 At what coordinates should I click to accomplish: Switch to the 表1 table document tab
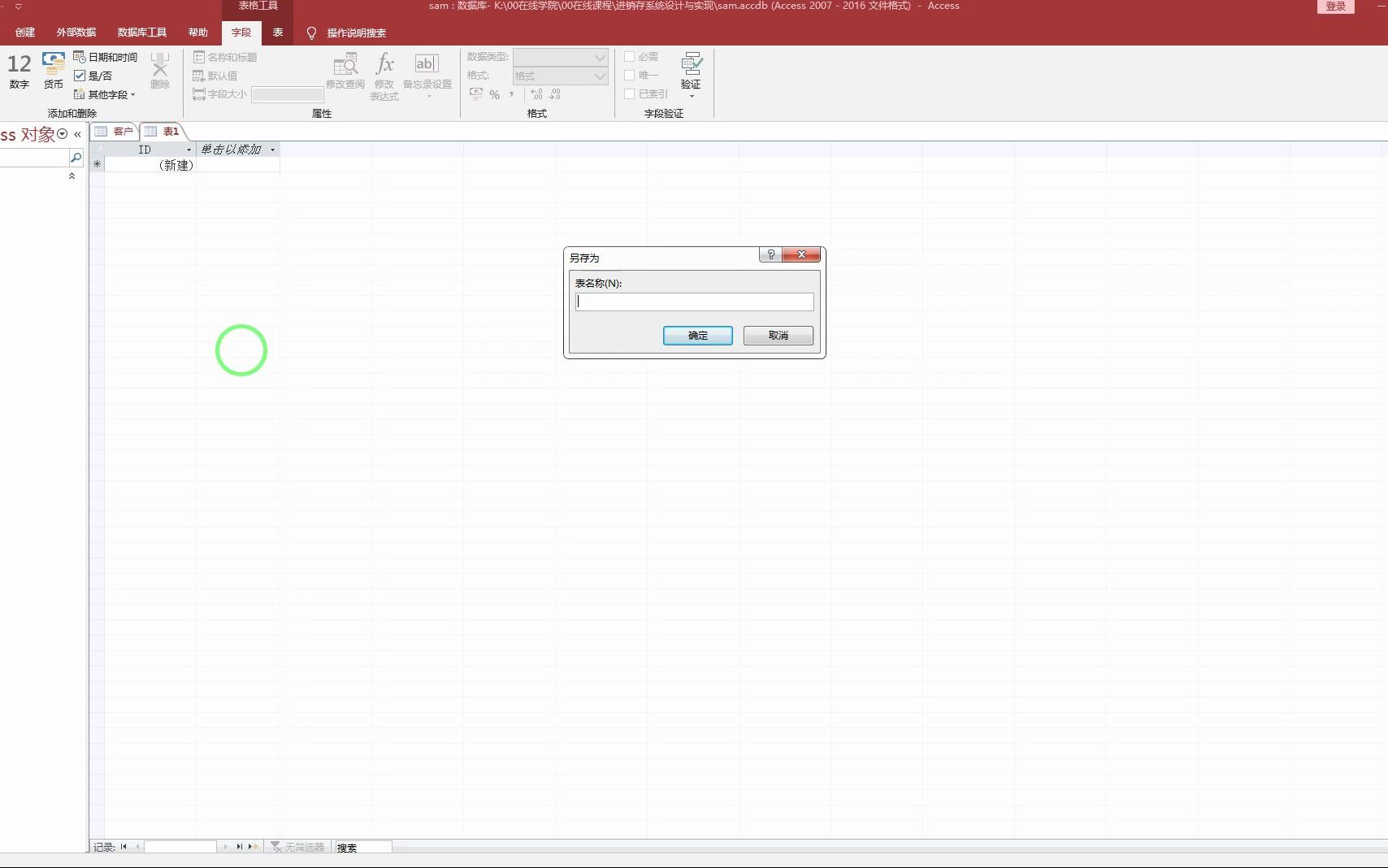tap(163, 131)
